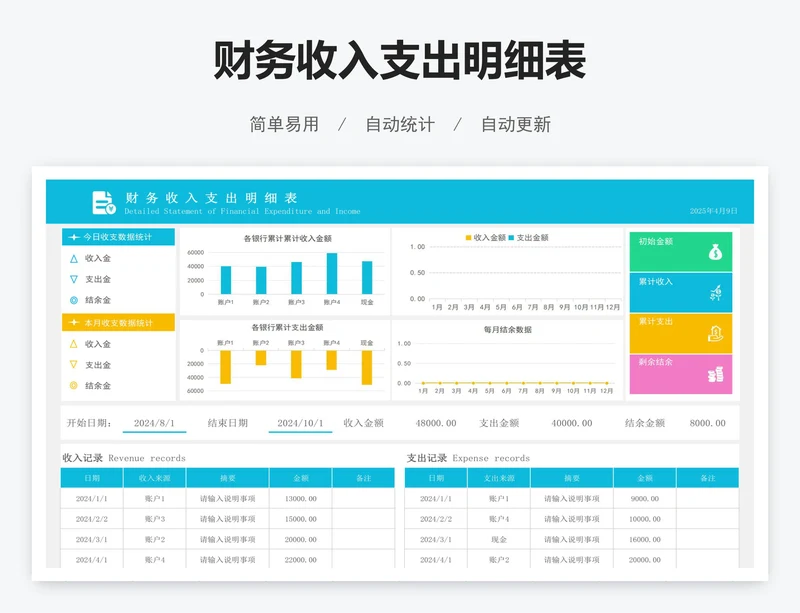This screenshot has width=800, height=613.
Task: Select expense amount cell 9000.00
Action: click(x=645, y=499)
